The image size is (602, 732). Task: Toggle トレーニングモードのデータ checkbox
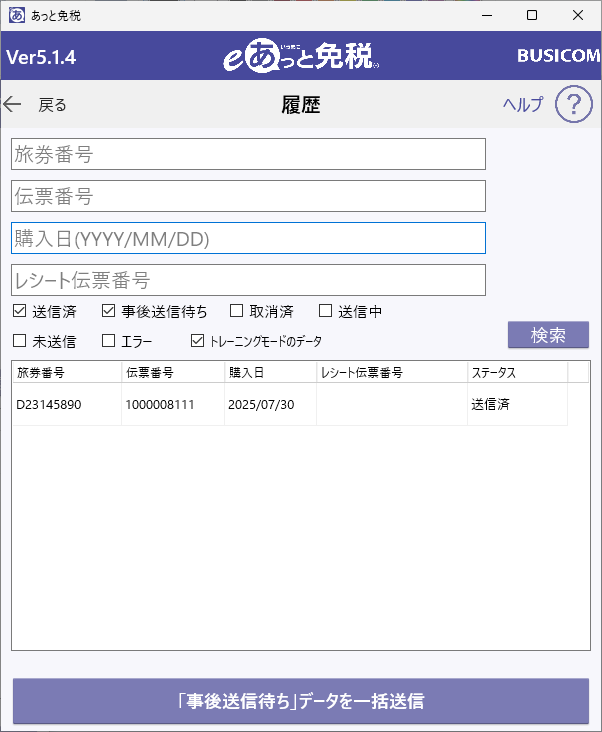tap(197, 340)
